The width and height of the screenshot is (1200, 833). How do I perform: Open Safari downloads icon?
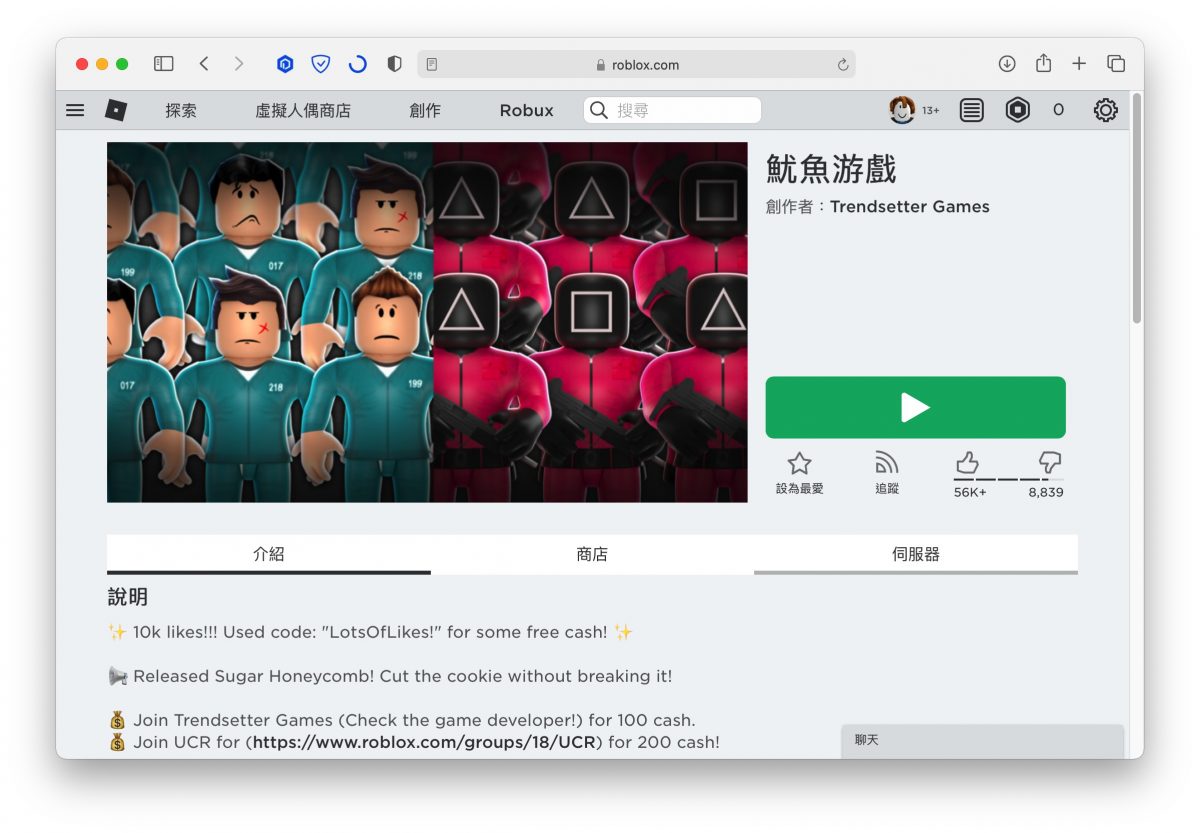click(1007, 64)
